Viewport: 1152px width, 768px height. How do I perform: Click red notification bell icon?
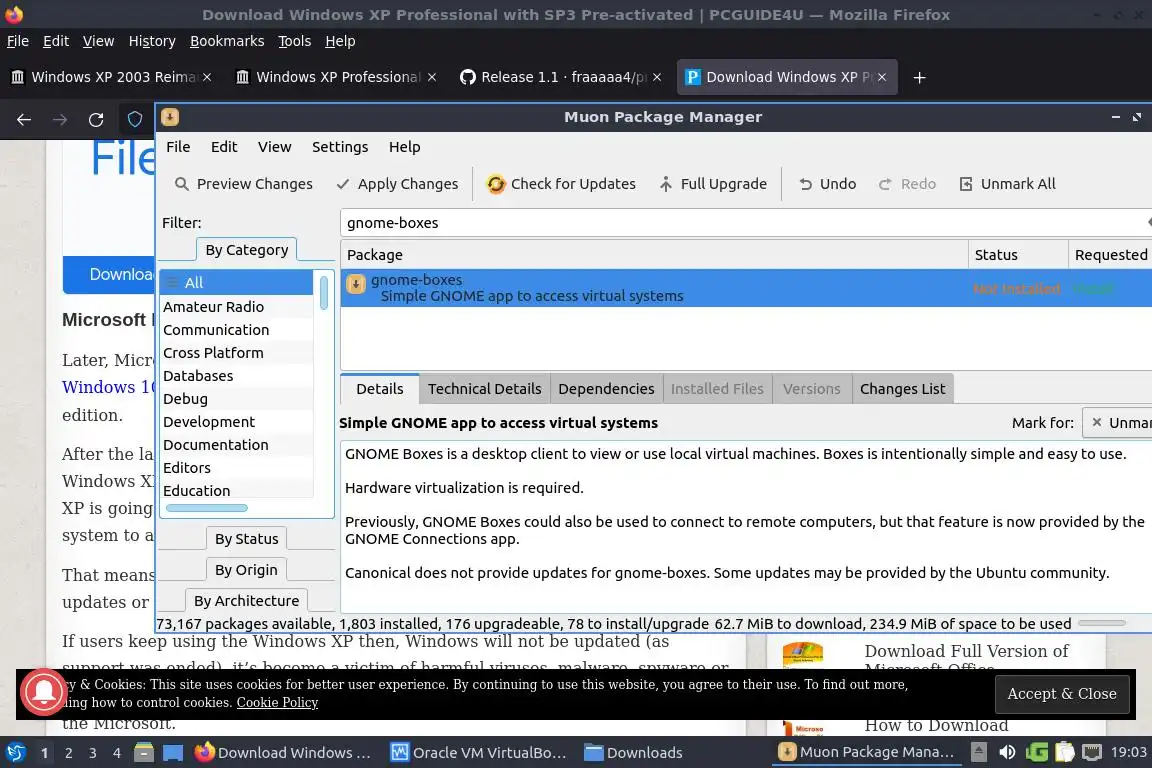click(x=44, y=691)
